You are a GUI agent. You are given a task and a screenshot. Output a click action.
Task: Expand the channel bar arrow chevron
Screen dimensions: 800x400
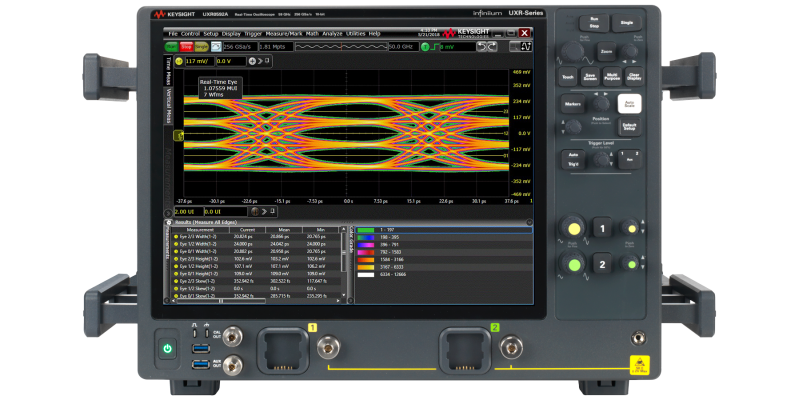tap(260, 61)
